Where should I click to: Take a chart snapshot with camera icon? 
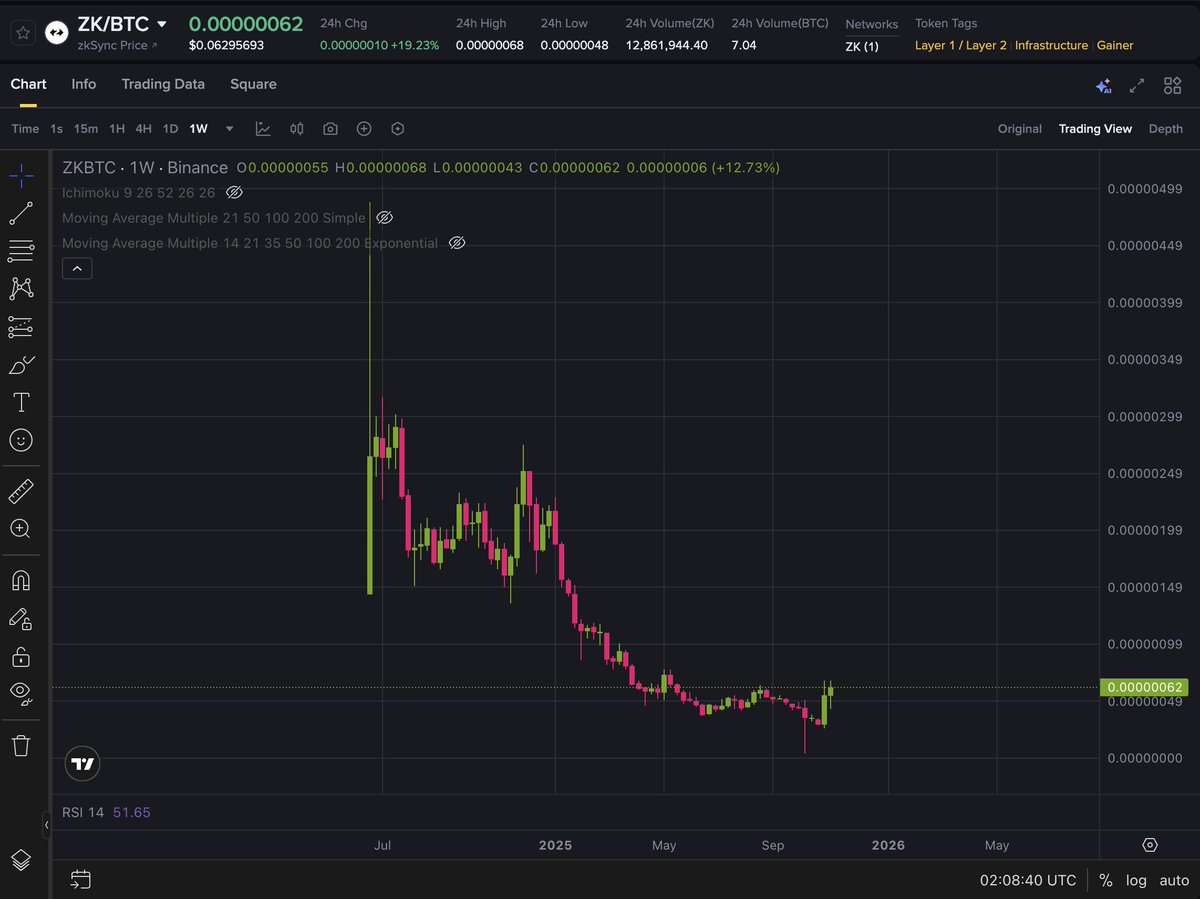[330, 129]
